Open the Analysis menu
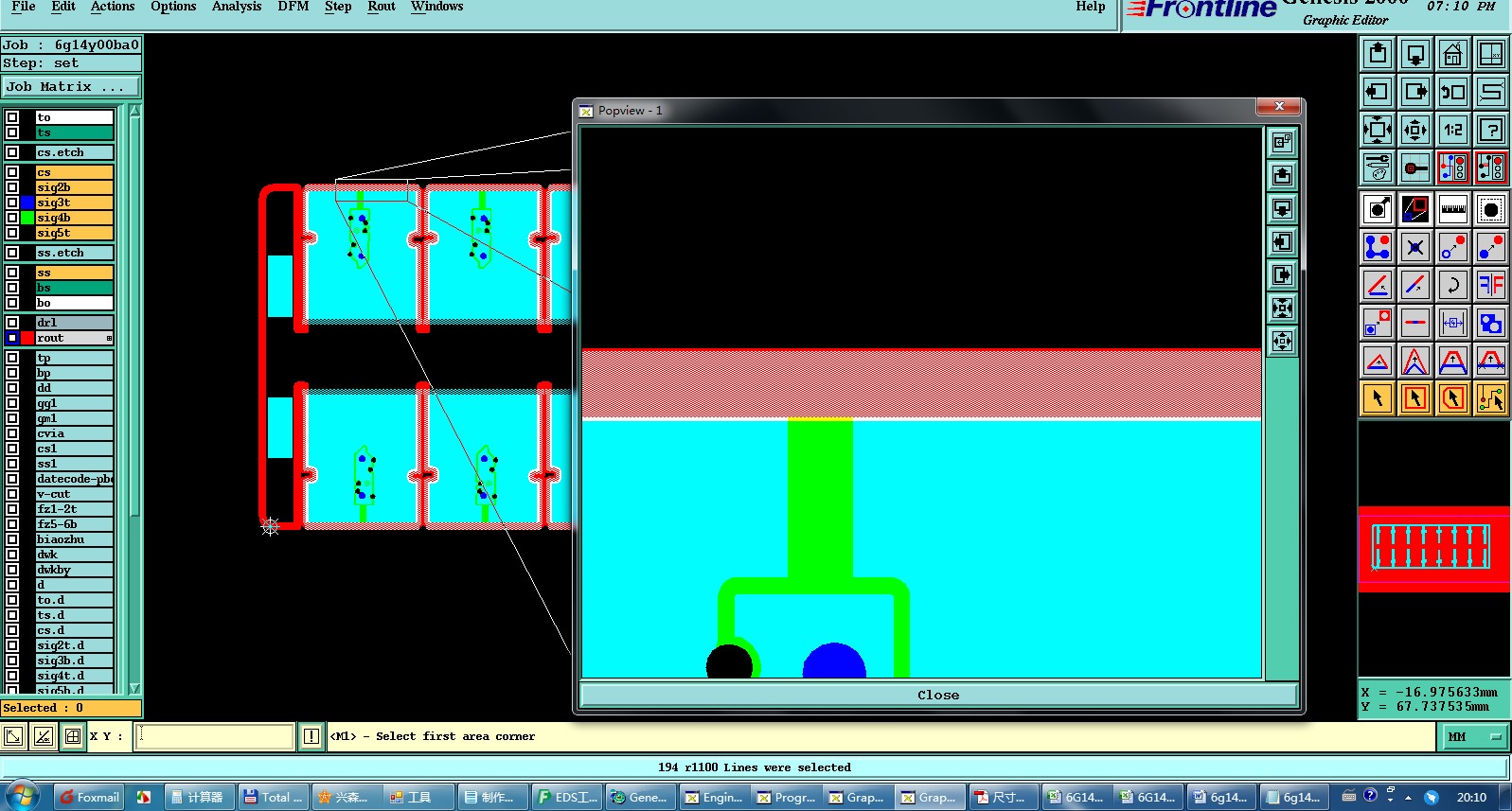This screenshot has width=1512, height=811. (x=237, y=7)
